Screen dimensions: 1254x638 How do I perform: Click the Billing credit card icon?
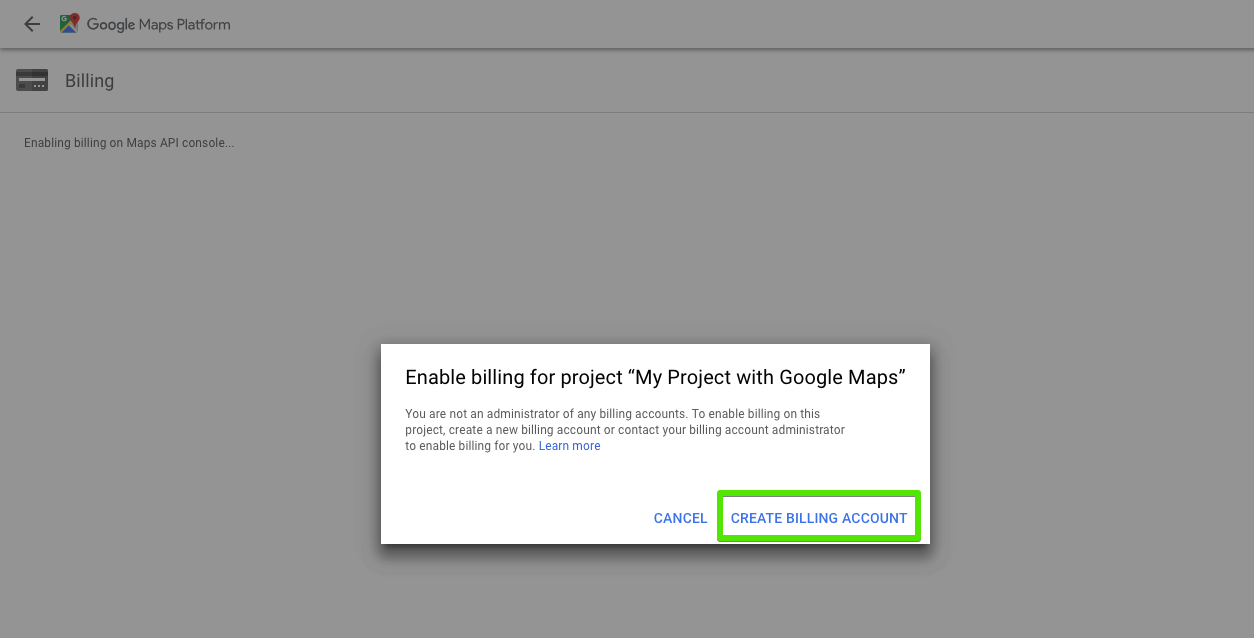pyautogui.click(x=32, y=80)
